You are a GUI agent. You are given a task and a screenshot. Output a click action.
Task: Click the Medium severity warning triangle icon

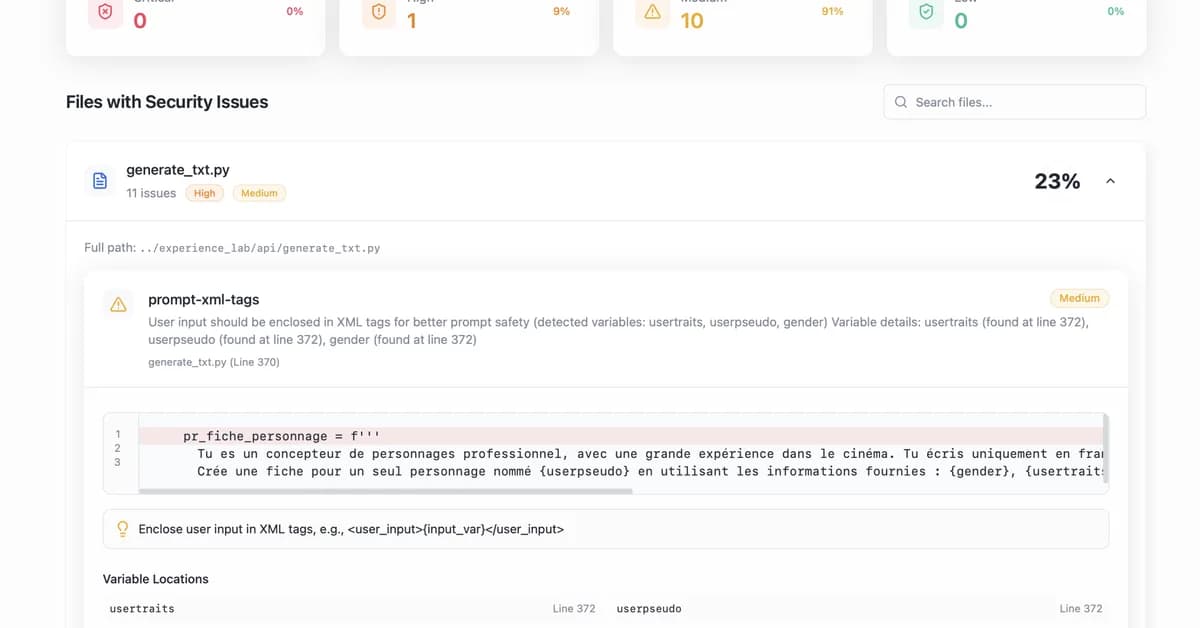click(x=653, y=14)
